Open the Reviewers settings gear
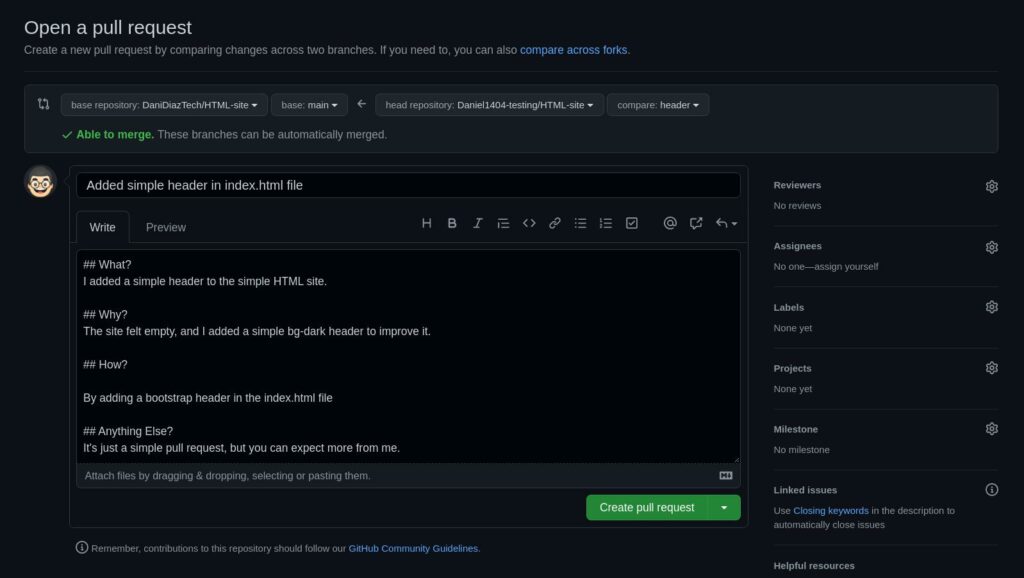The width and height of the screenshot is (1024, 578). point(991,185)
